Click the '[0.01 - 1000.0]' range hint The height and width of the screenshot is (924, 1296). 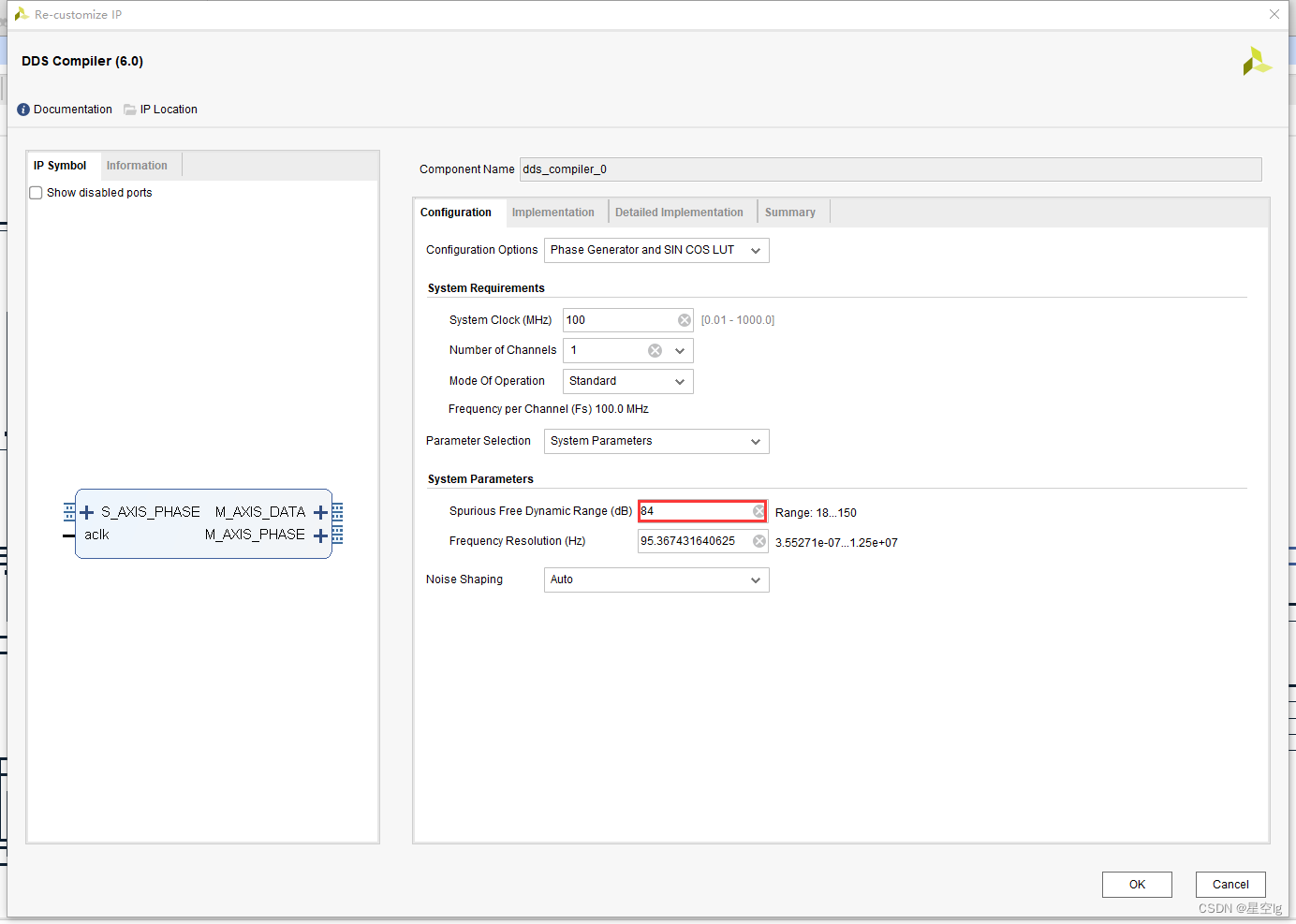[x=738, y=320]
